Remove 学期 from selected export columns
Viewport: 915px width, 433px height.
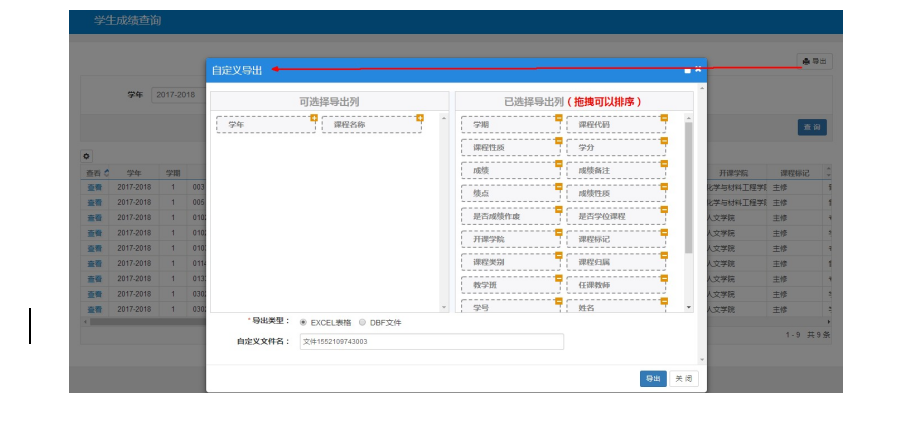[x=558, y=118]
